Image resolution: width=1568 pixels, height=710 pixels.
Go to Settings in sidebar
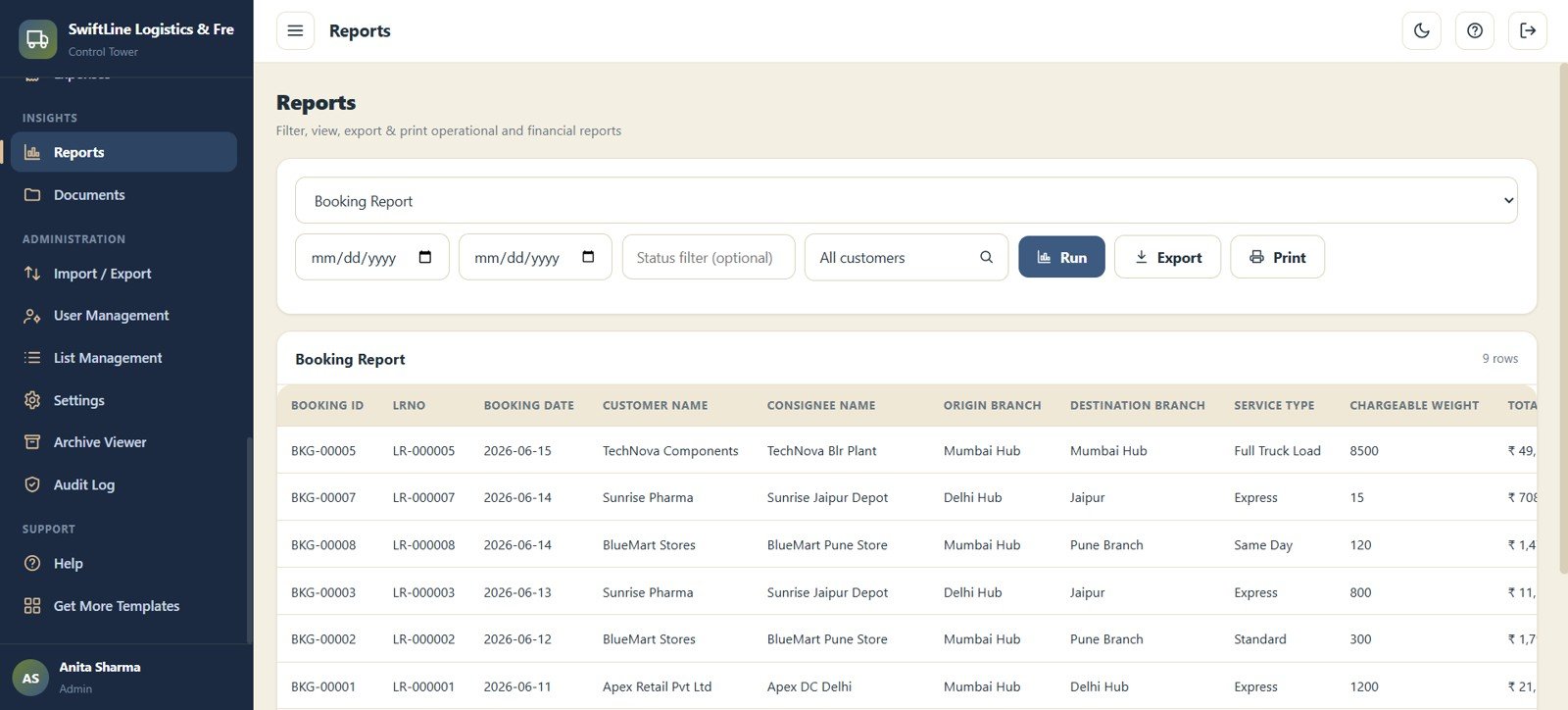[123, 400]
